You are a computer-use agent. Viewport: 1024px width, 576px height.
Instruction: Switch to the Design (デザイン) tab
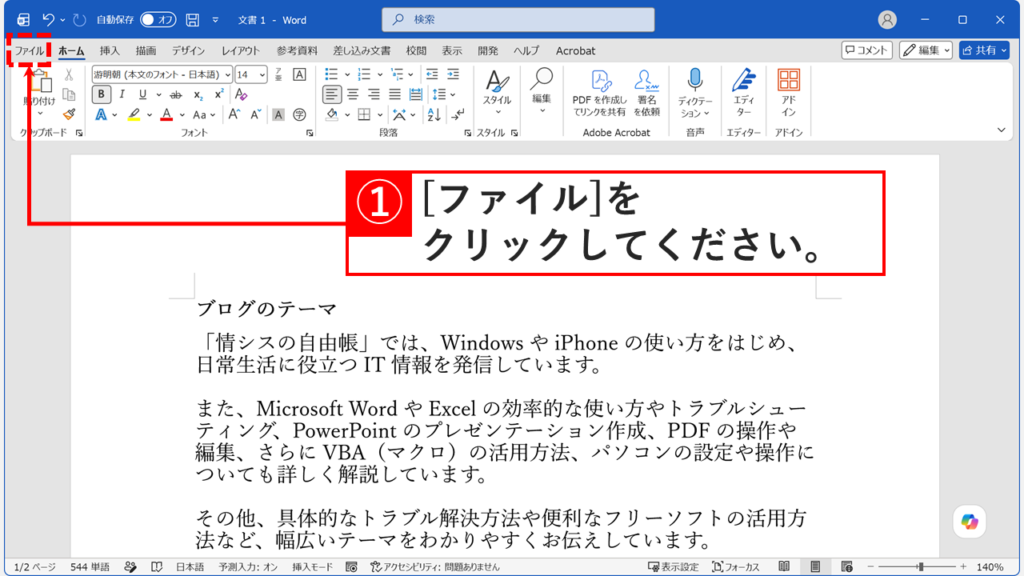(x=188, y=50)
